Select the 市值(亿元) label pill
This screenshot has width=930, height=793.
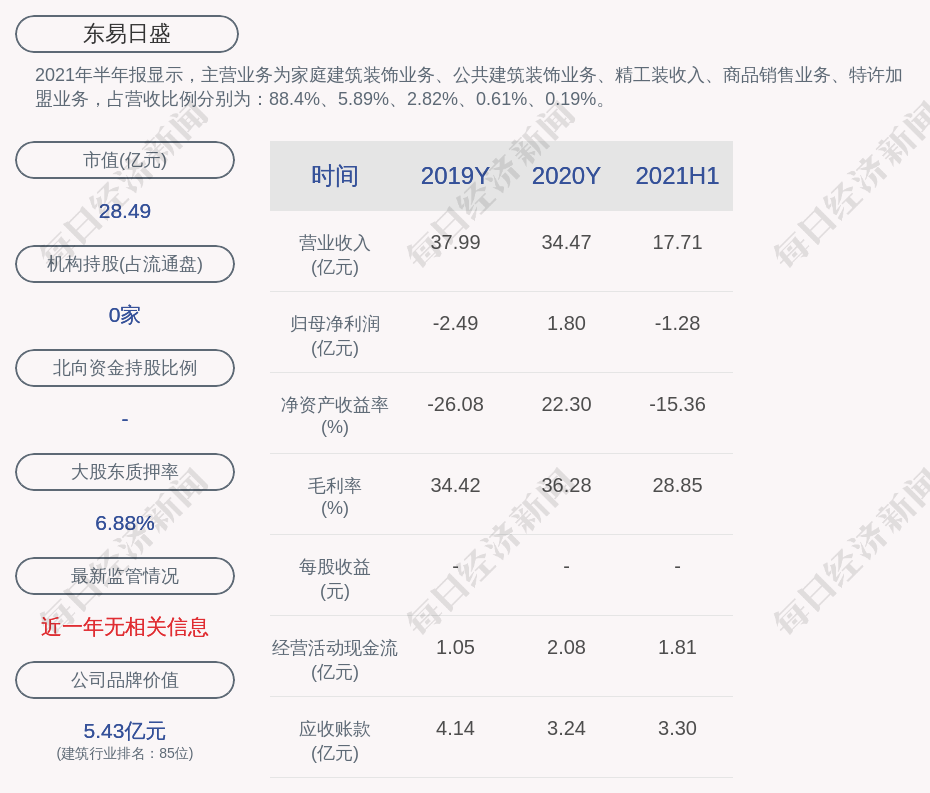[125, 160]
